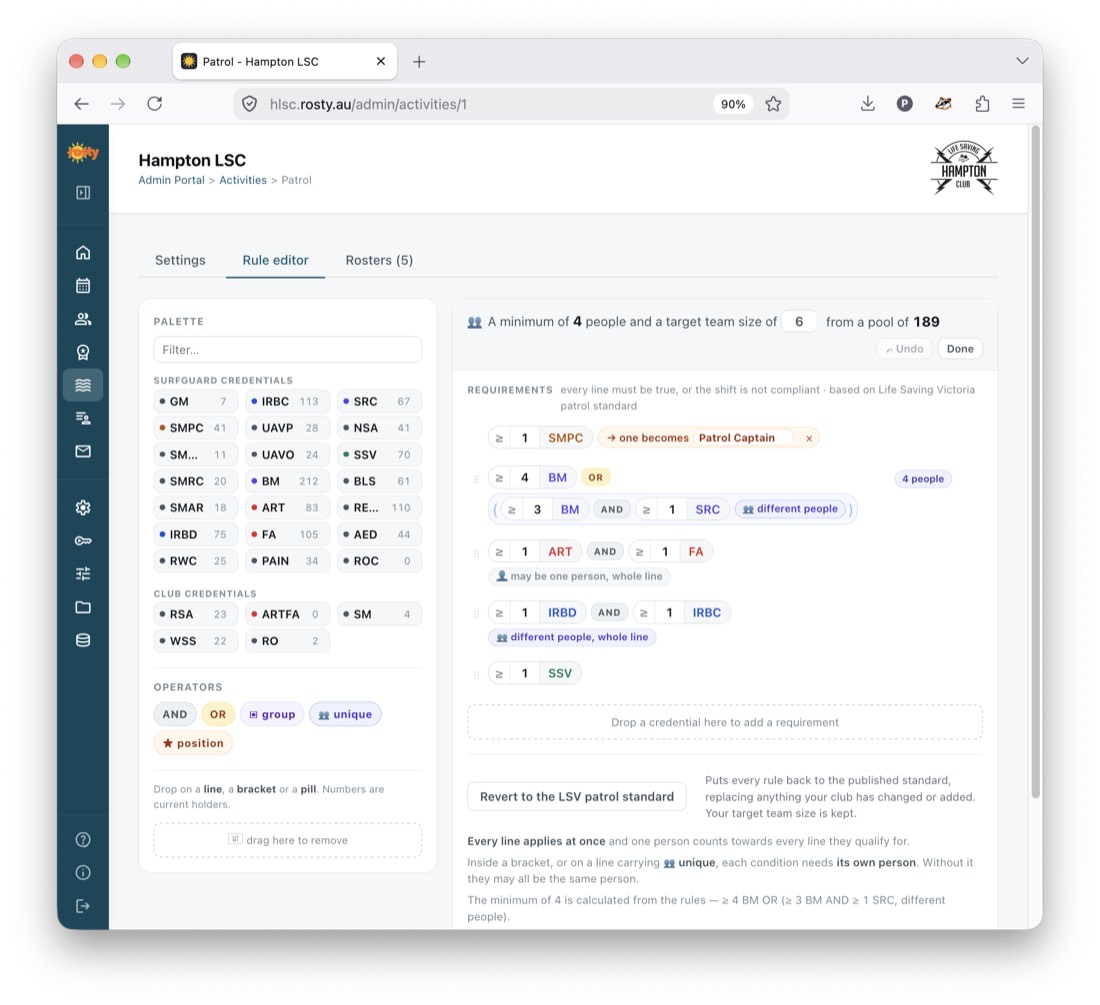The height and width of the screenshot is (1005, 1100).
Task: Select the SMPC credential chip in the palette
Action: (196, 428)
